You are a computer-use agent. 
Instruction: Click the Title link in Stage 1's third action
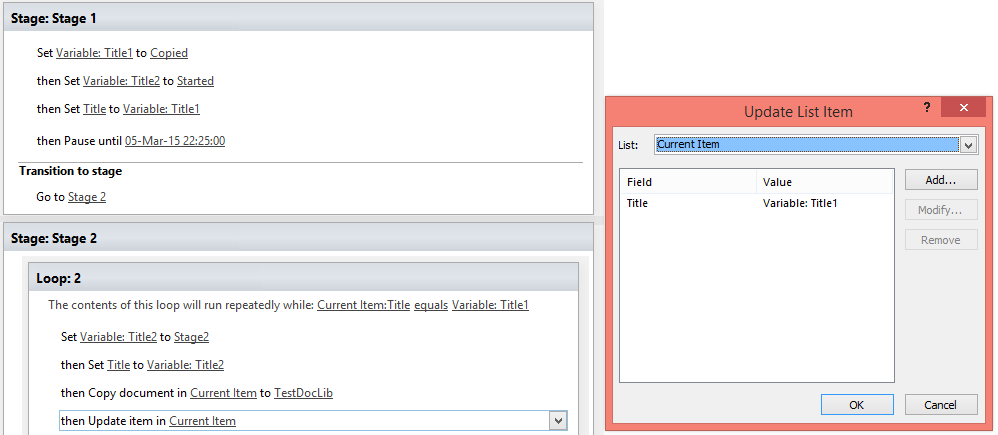[94, 109]
